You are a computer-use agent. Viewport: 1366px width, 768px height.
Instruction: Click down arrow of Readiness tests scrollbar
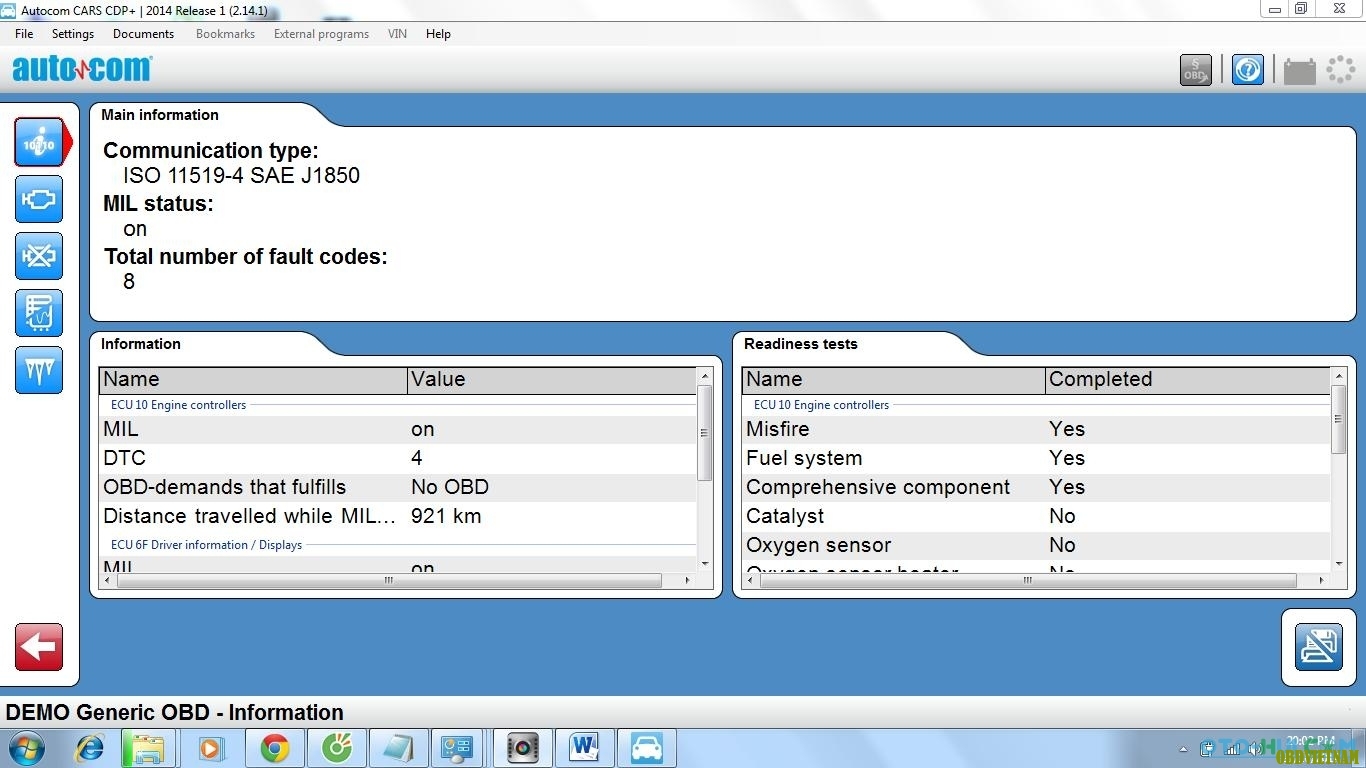point(1340,564)
